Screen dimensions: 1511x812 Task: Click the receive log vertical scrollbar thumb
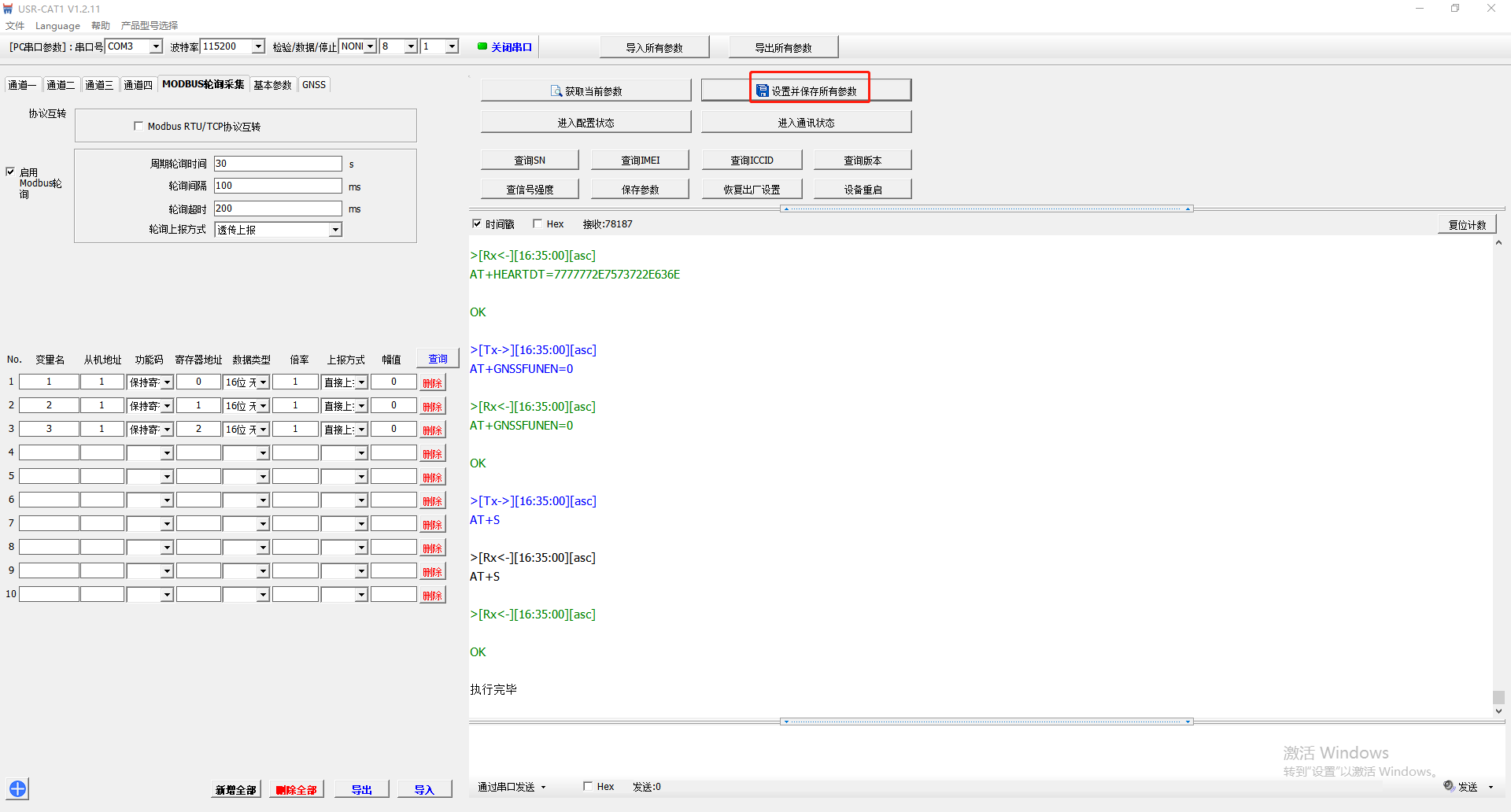(1498, 697)
